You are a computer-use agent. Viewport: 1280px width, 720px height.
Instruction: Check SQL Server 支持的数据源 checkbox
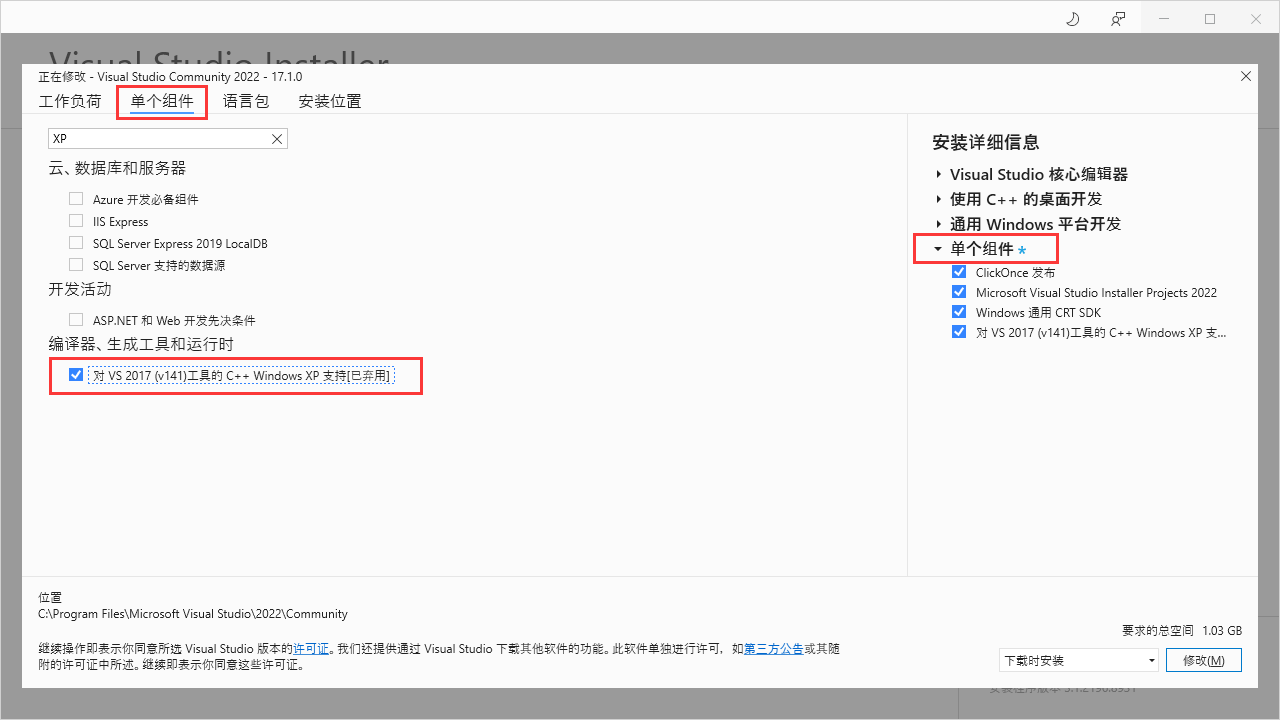click(76, 265)
